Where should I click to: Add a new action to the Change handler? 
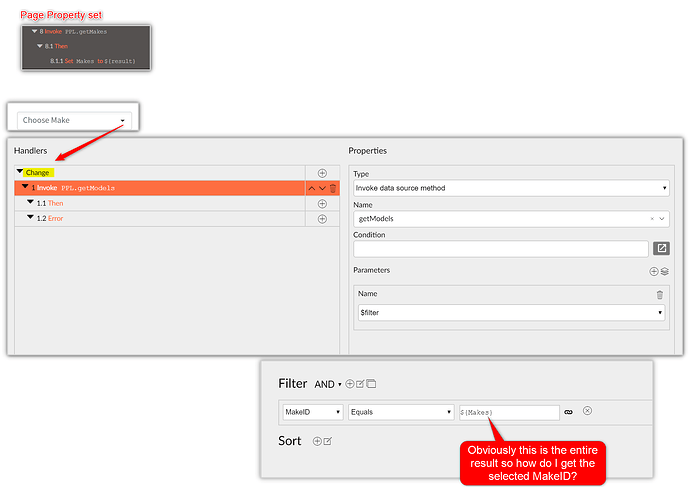322,173
